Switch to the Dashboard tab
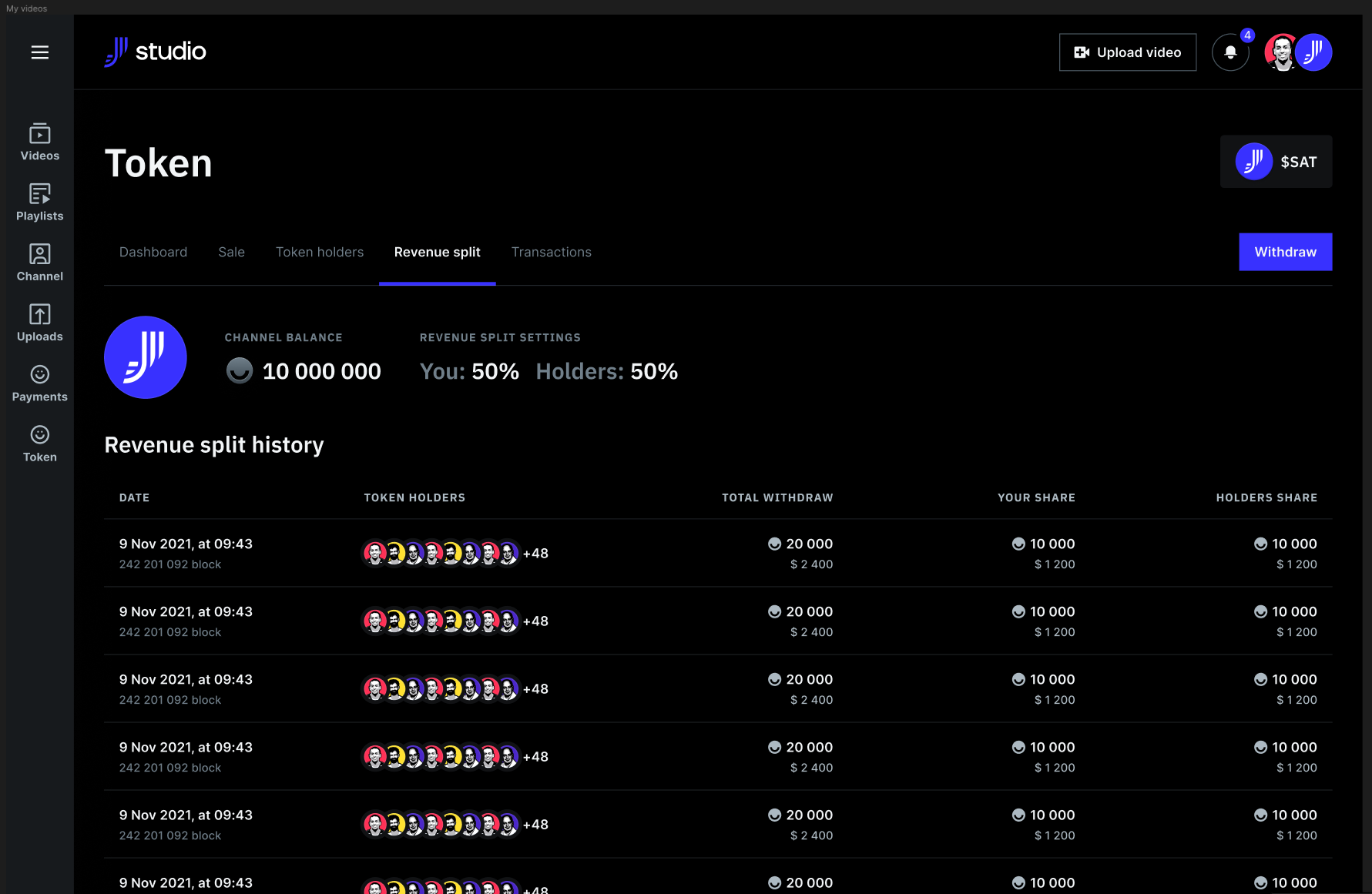This screenshot has width=1372, height=894. point(153,252)
